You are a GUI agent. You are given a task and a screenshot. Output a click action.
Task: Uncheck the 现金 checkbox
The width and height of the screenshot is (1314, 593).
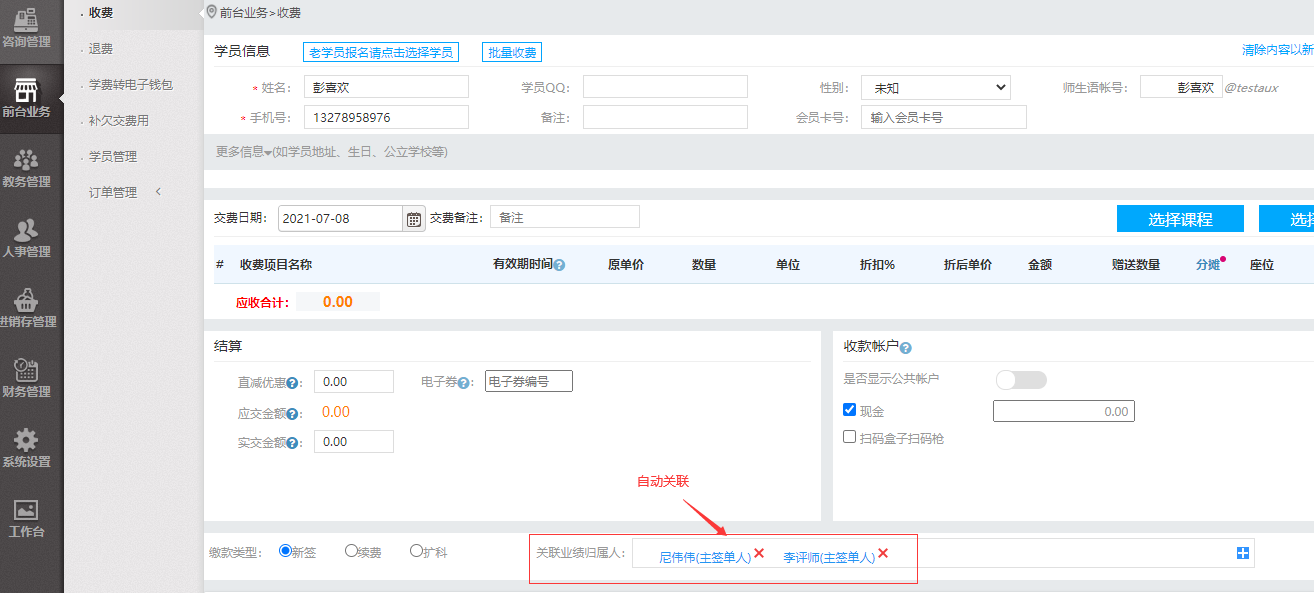(x=850, y=410)
